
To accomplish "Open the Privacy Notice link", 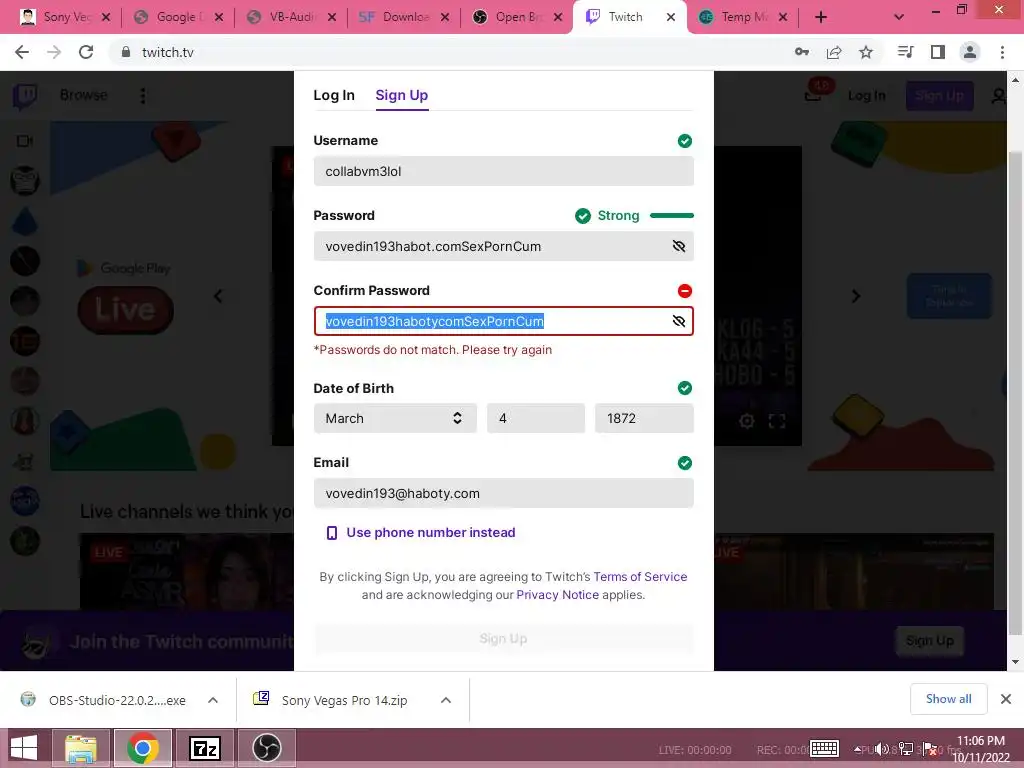I will [557, 595].
